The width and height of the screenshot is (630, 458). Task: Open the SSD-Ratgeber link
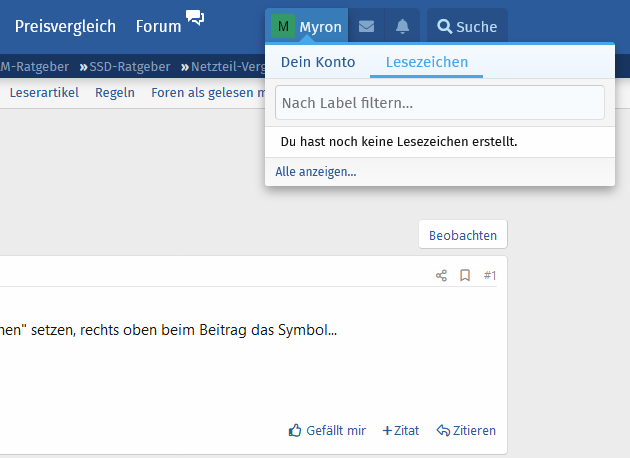pos(129,66)
